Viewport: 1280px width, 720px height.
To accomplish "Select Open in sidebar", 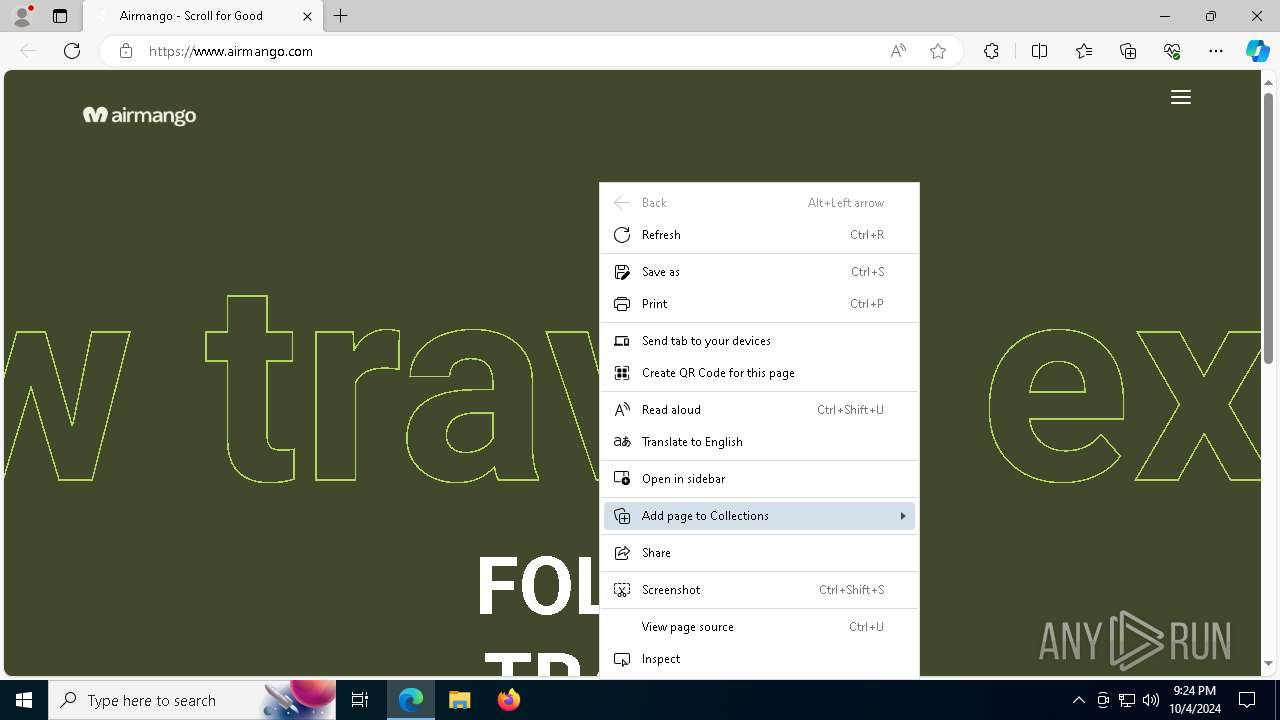I will (x=759, y=479).
